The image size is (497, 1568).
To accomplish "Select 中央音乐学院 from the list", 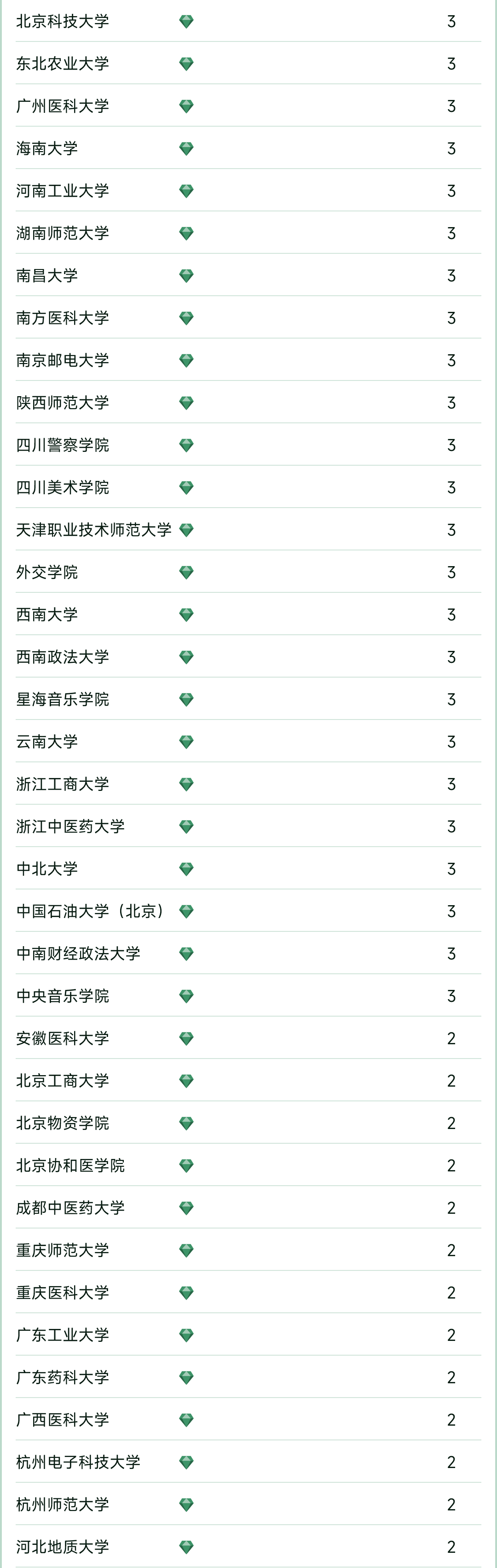I will [248, 996].
